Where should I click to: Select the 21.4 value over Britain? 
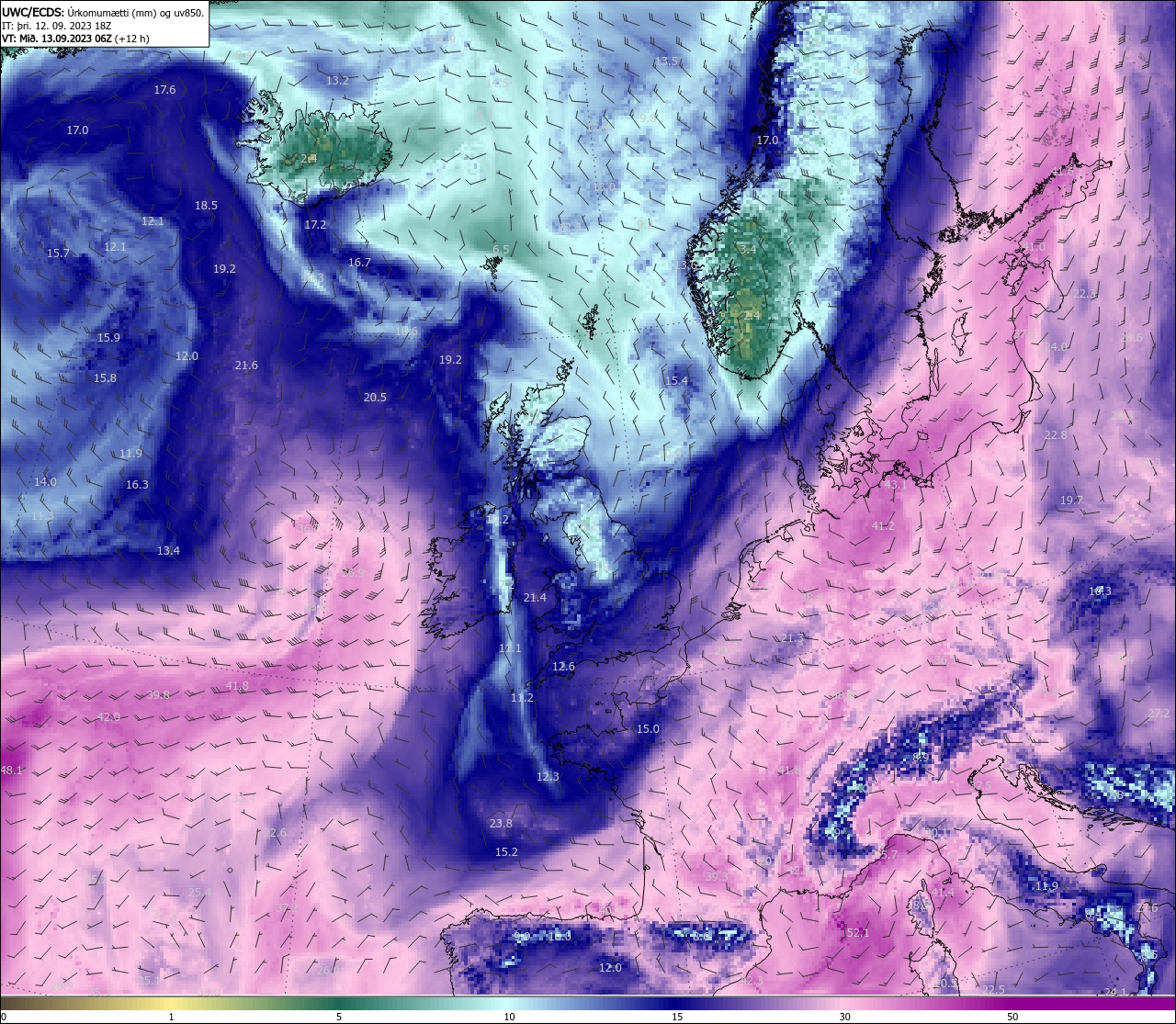(535, 598)
